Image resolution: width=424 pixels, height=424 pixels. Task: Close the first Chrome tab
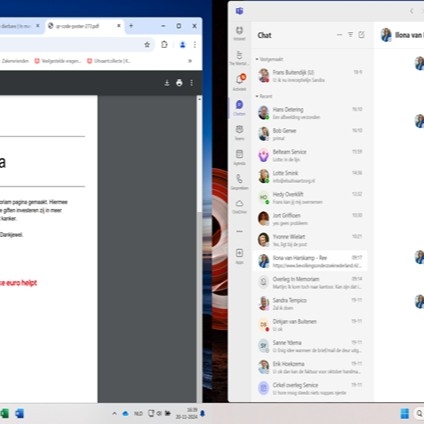pyautogui.click(x=38, y=26)
